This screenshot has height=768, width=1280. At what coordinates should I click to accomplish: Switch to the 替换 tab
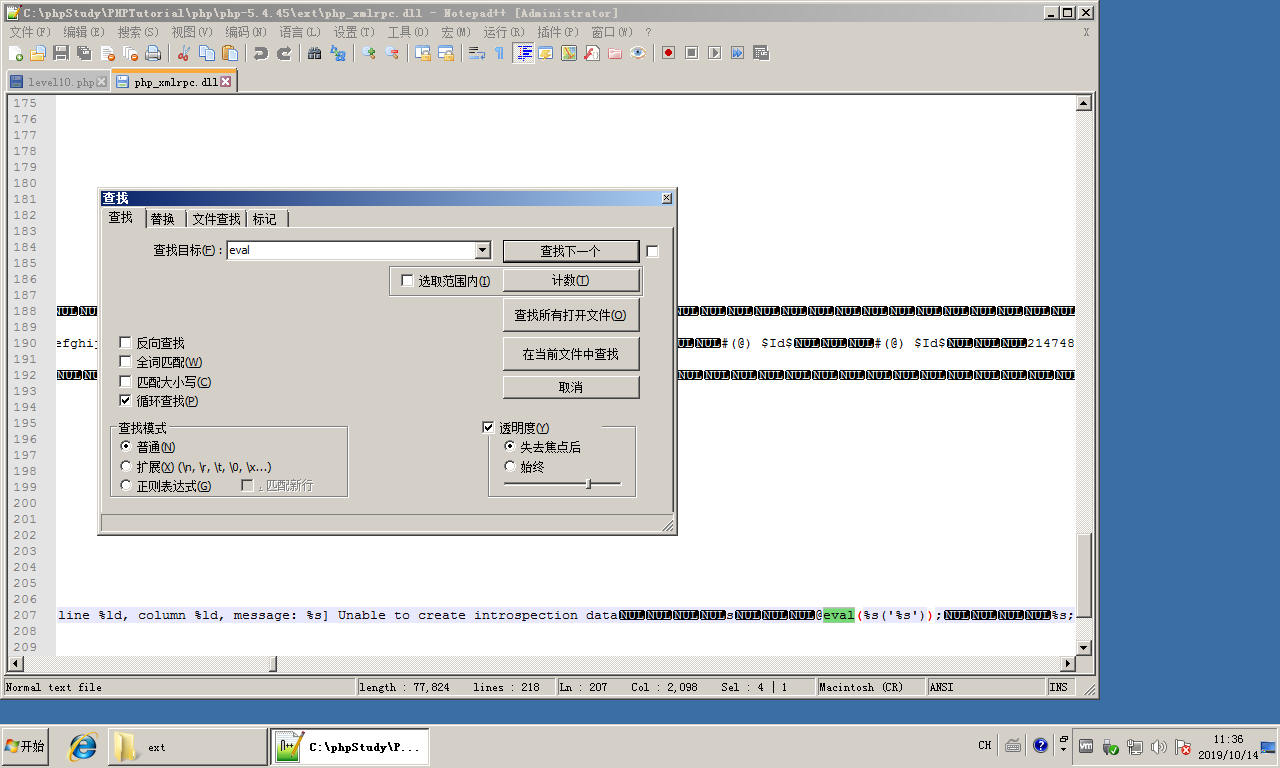[x=162, y=219]
